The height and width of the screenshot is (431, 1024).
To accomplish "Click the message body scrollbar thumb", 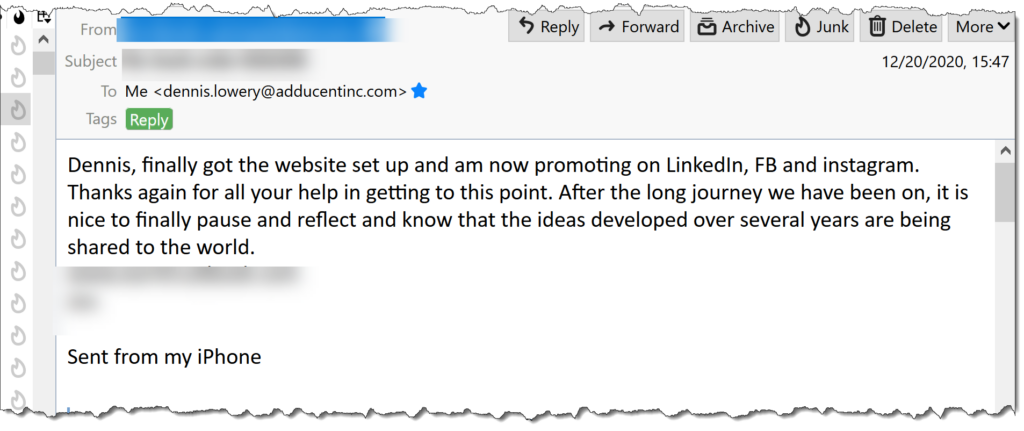I will point(1004,193).
